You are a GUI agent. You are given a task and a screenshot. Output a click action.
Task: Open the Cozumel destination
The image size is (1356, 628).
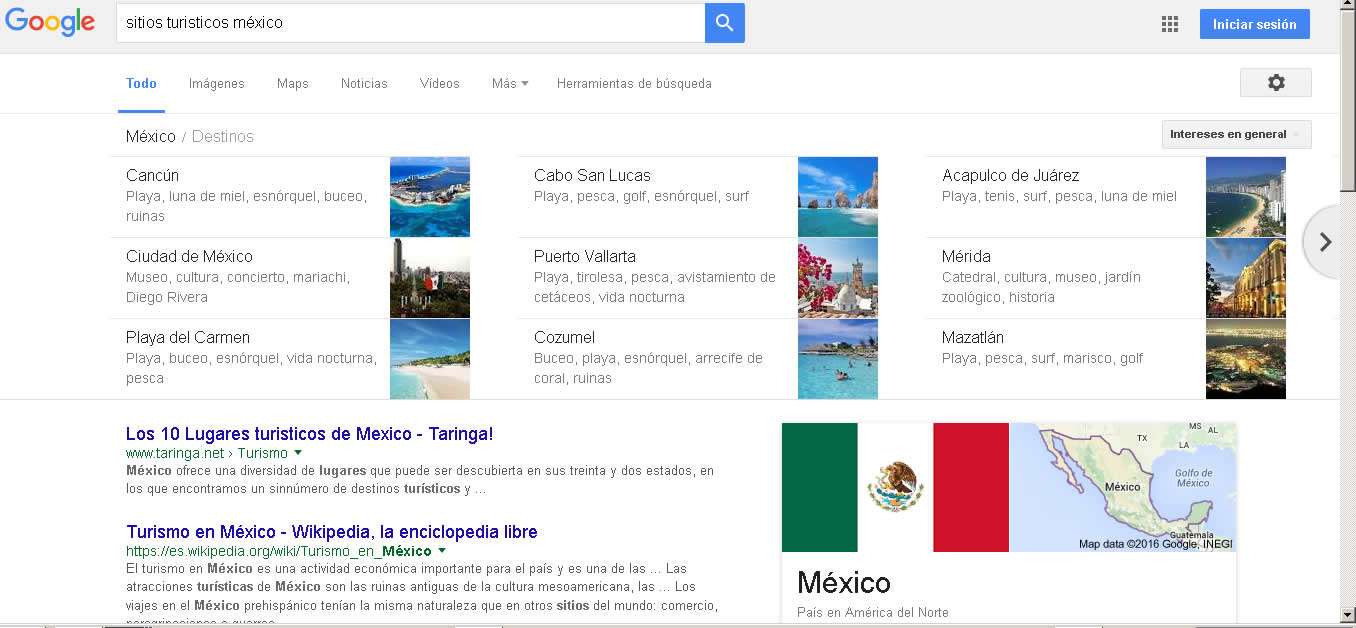[x=564, y=337]
